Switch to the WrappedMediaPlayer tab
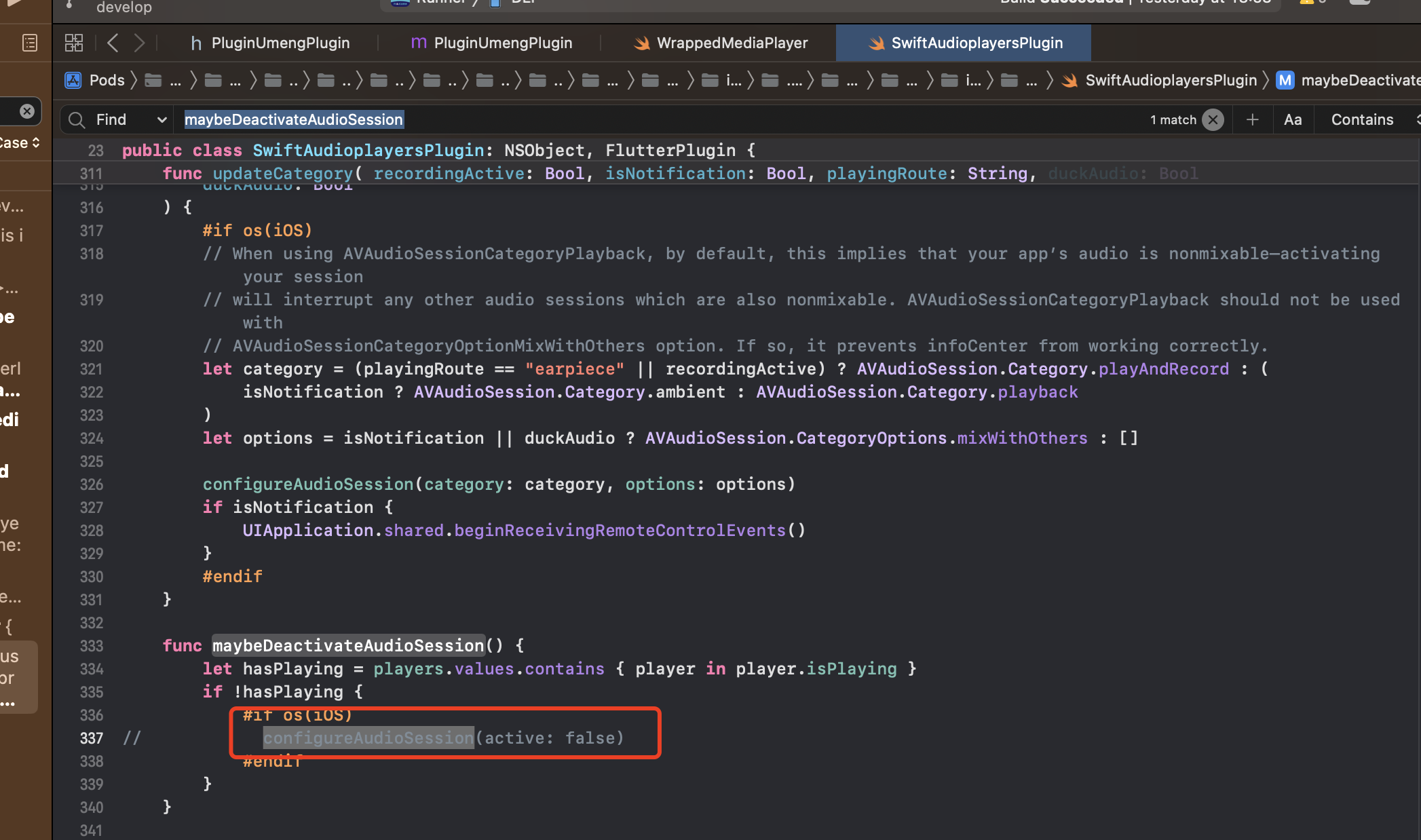The image size is (1421, 840). point(732,42)
